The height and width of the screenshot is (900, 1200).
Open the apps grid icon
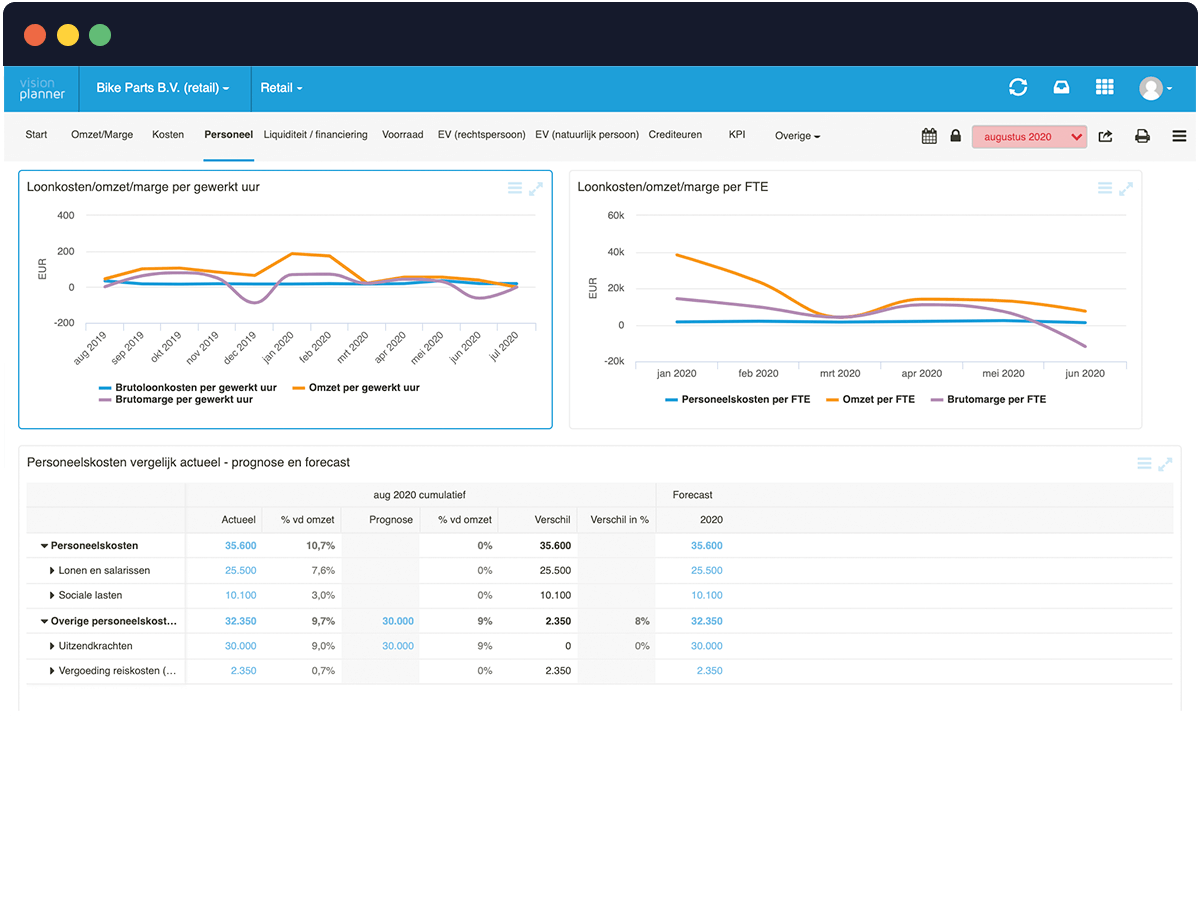pyautogui.click(x=1104, y=88)
